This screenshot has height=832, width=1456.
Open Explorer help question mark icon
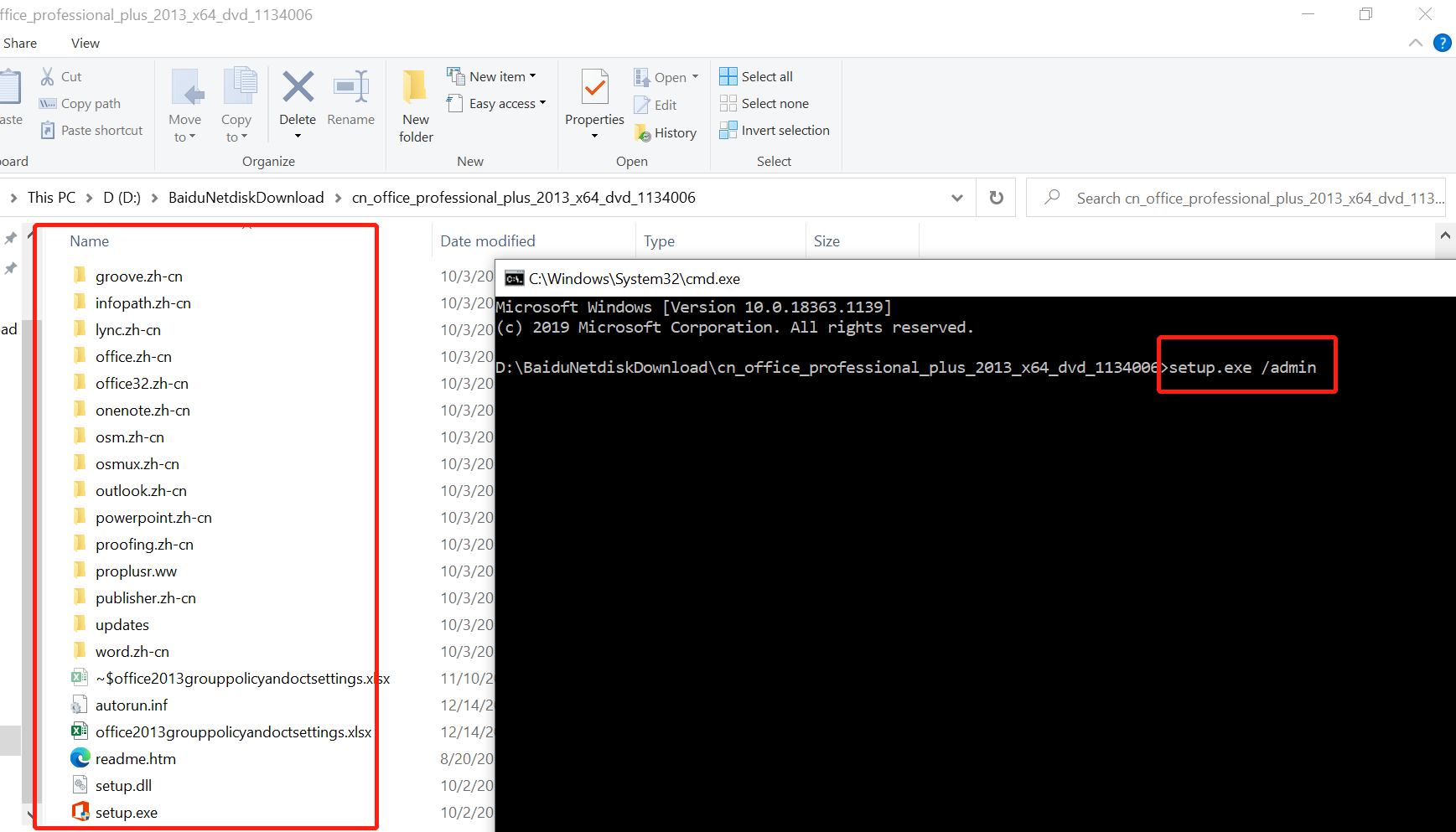pyautogui.click(x=1442, y=43)
